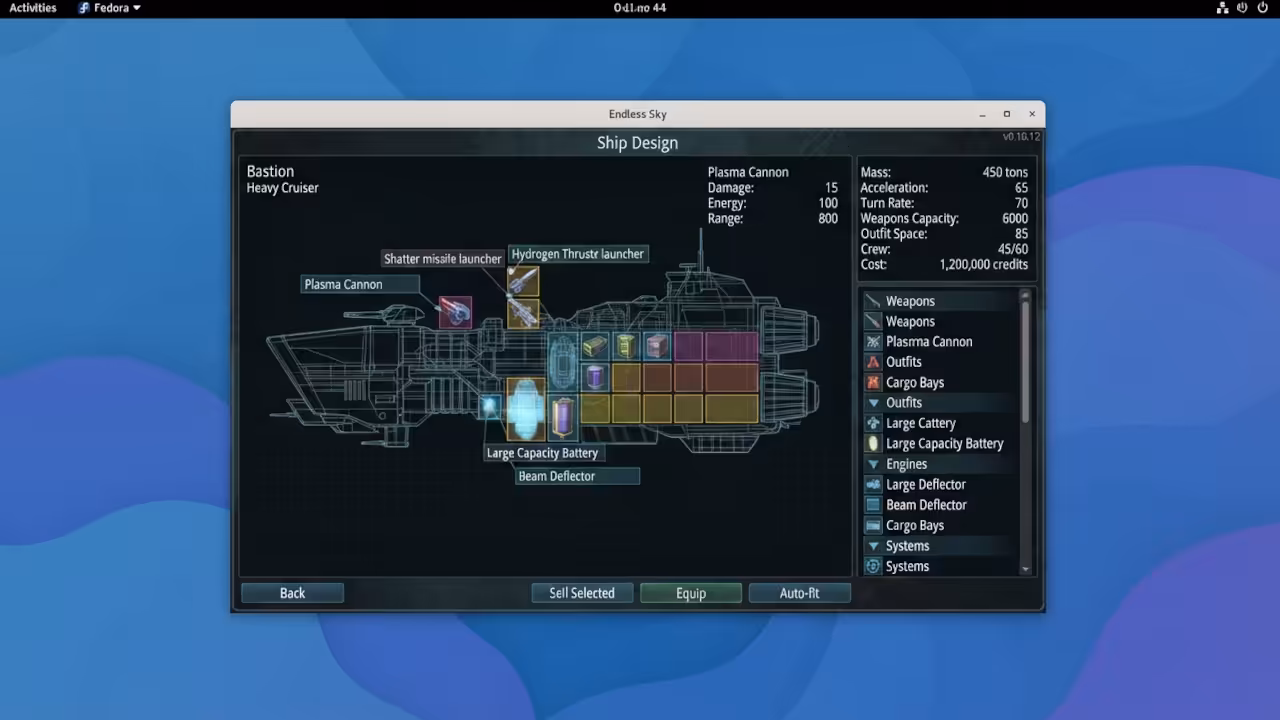Click the Plasma Cannon icon in outfit list
Image resolution: width=1280 pixels, height=720 pixels.
(873, 342)
